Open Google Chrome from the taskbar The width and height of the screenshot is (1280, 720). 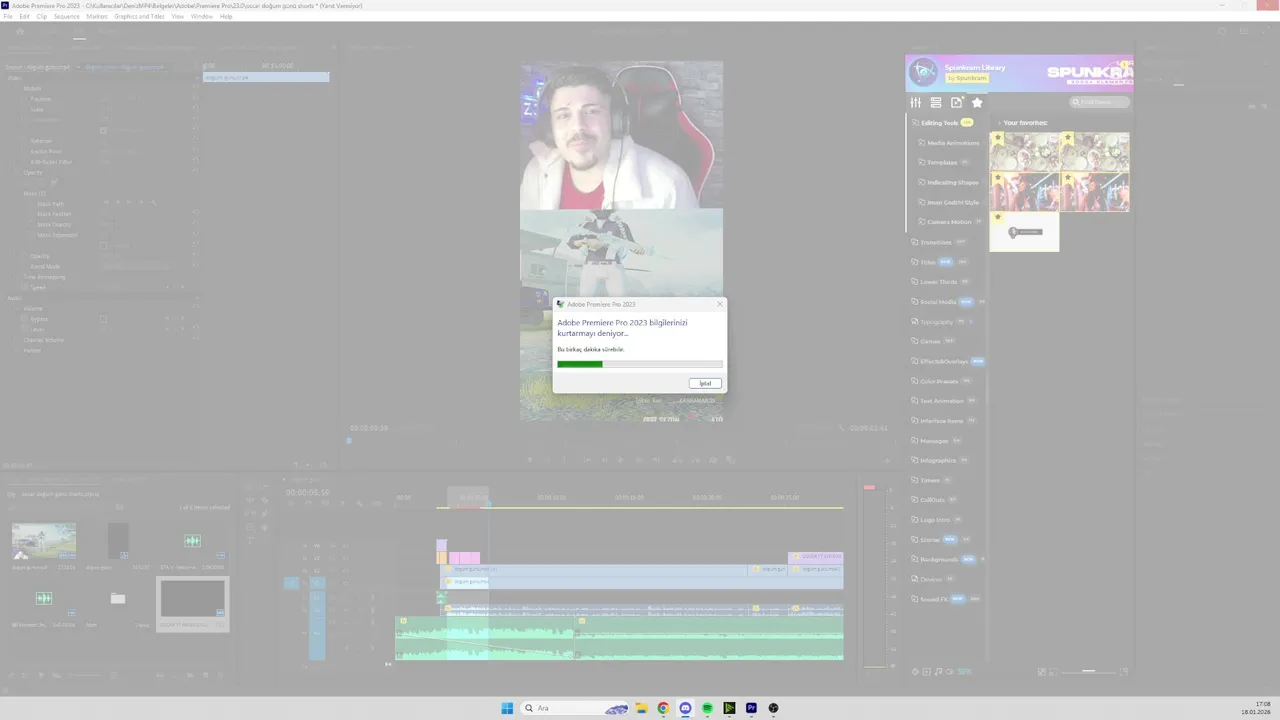pyautogui.click(x=663, y=708)
